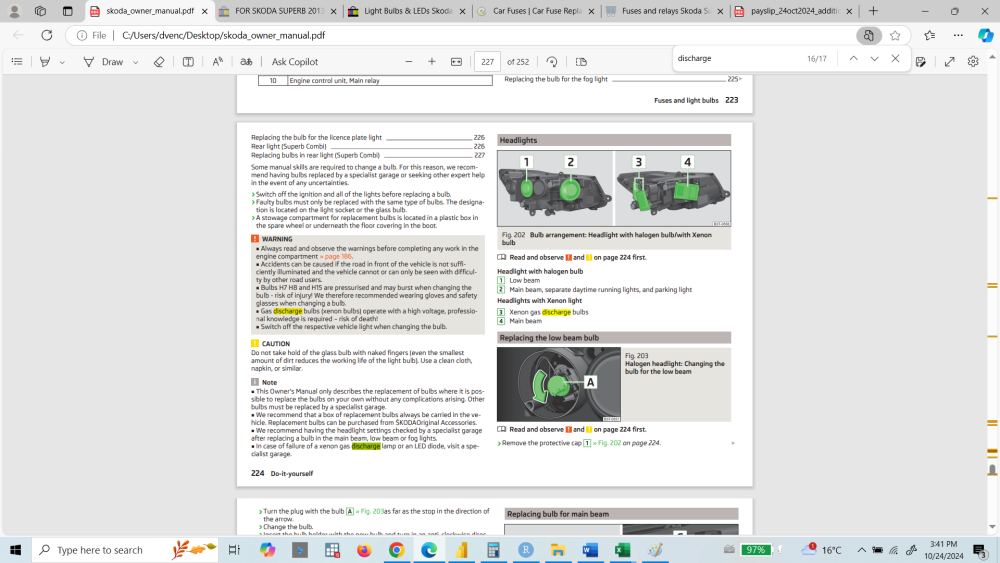Zoom in with the plus button

432,62
